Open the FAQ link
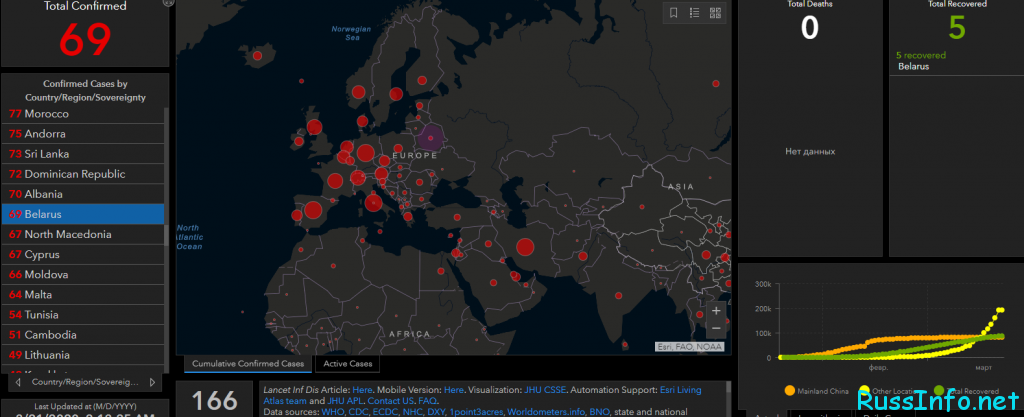1024x417 pixels. [x=427, y=401]
